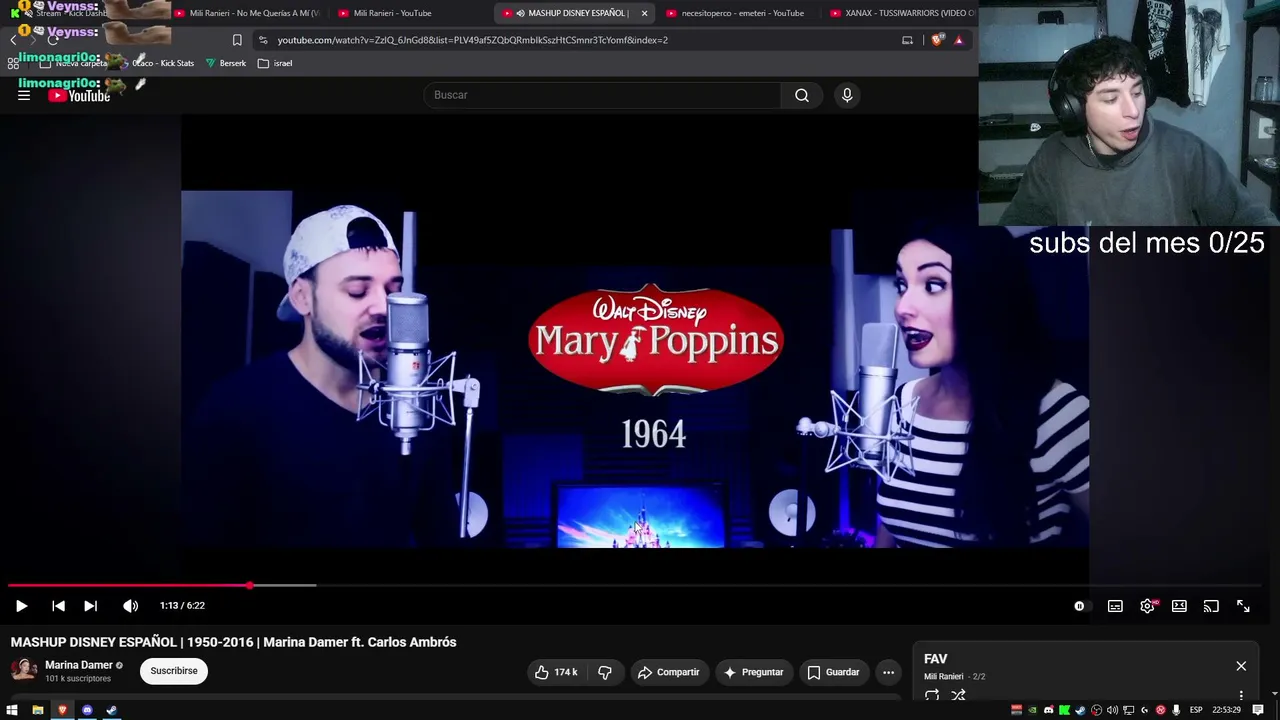This screenshot has height=720, width=1280.
Task: Open the ESP language input switcher
Action: 1196,710
